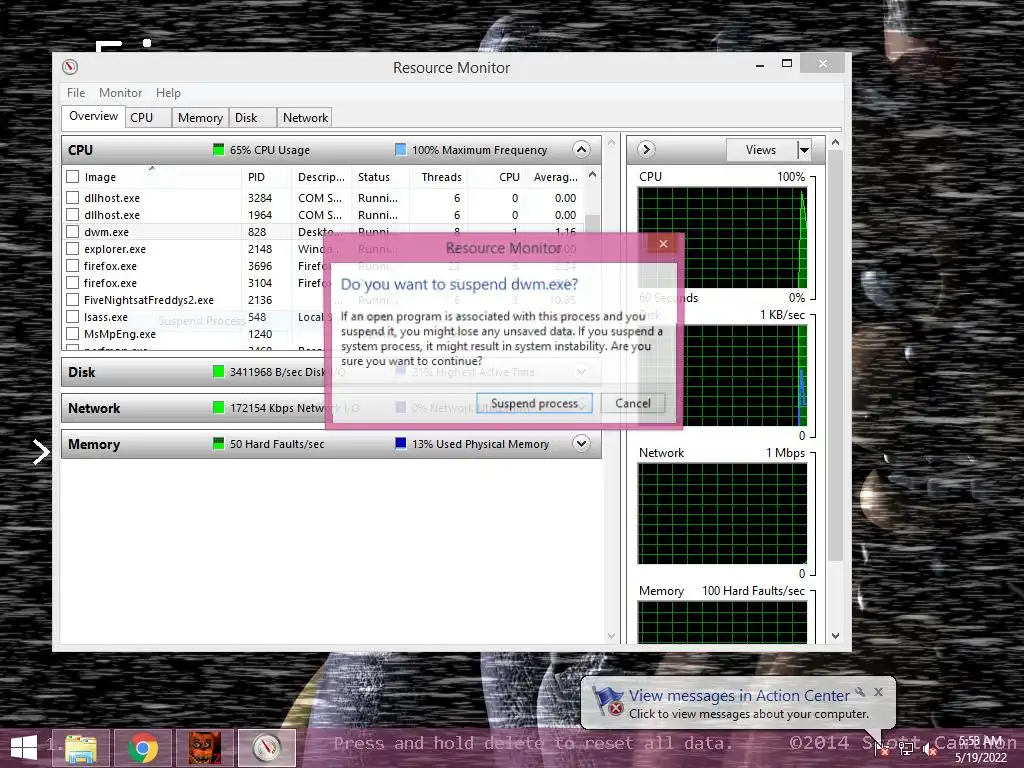Collapse the graphs pane arrow button
Image resolution: width=1024 pixels, height=768 pixels.
point(646,150)
